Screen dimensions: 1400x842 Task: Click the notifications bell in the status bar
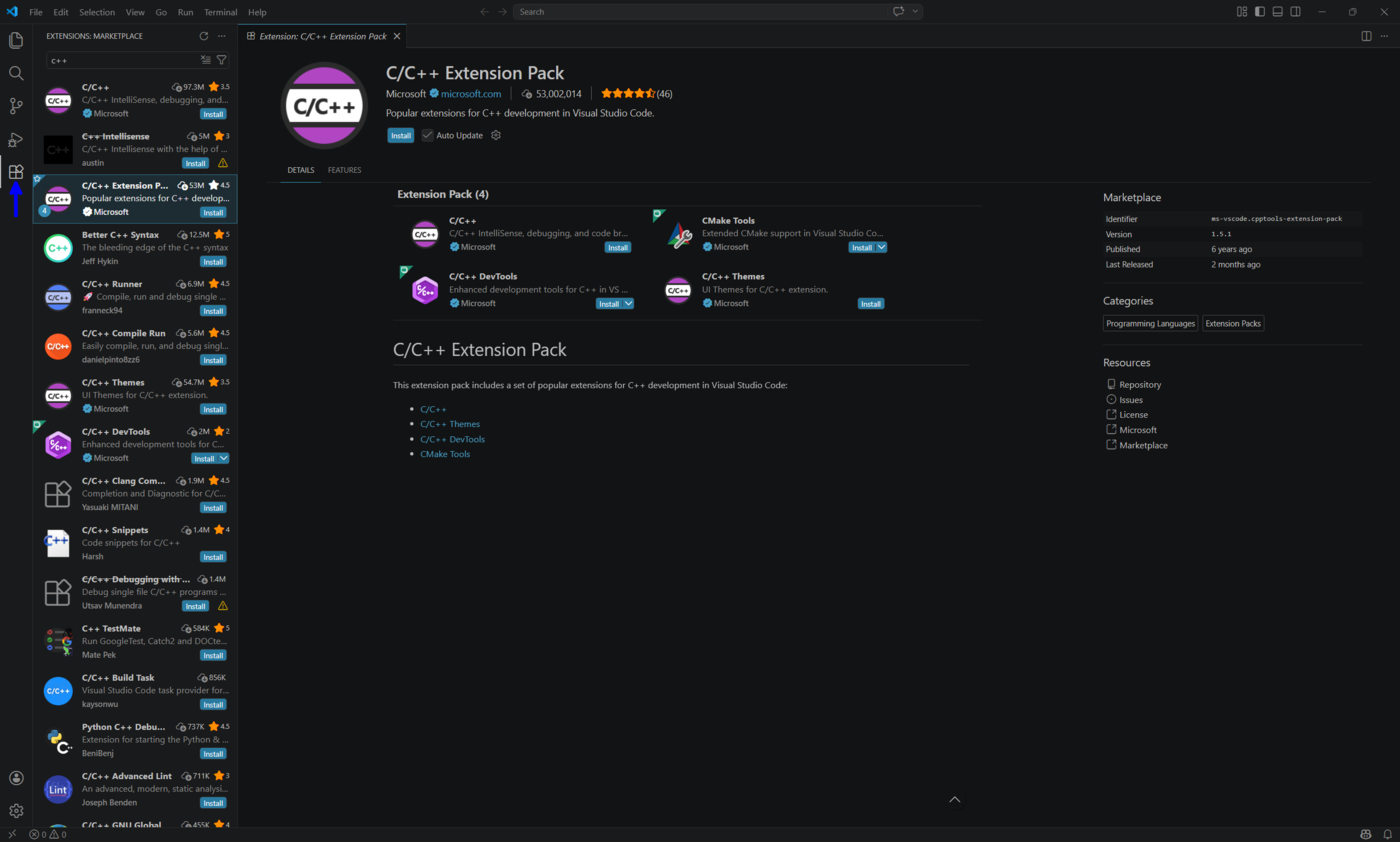click(x=1387, y=833)
